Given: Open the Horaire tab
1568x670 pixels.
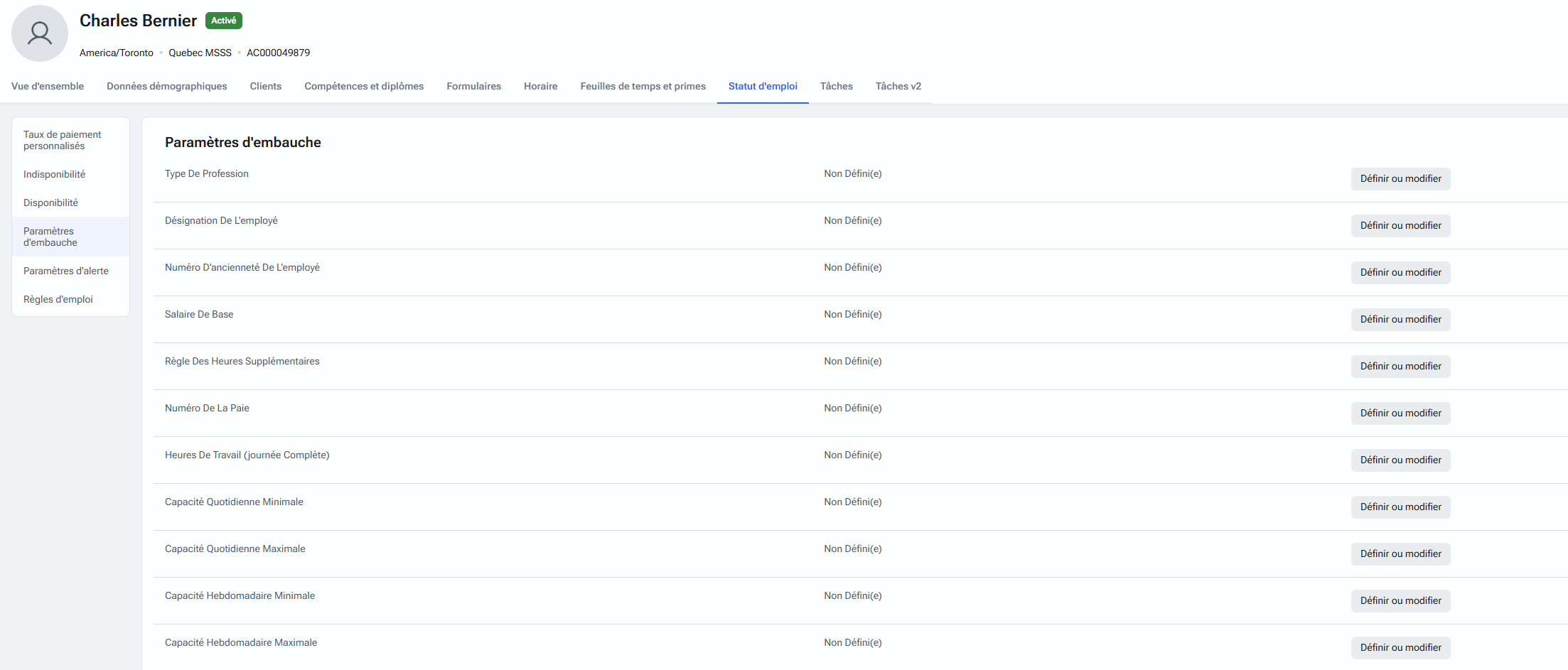Looking at the screenshot, I should pyautogui.click(x=540, y=86).
